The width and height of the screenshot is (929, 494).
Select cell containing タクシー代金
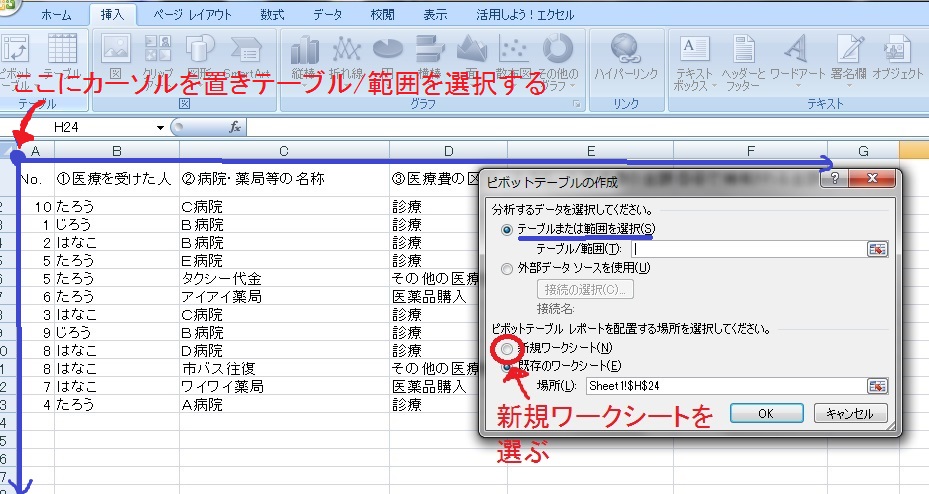coord(284,278)
